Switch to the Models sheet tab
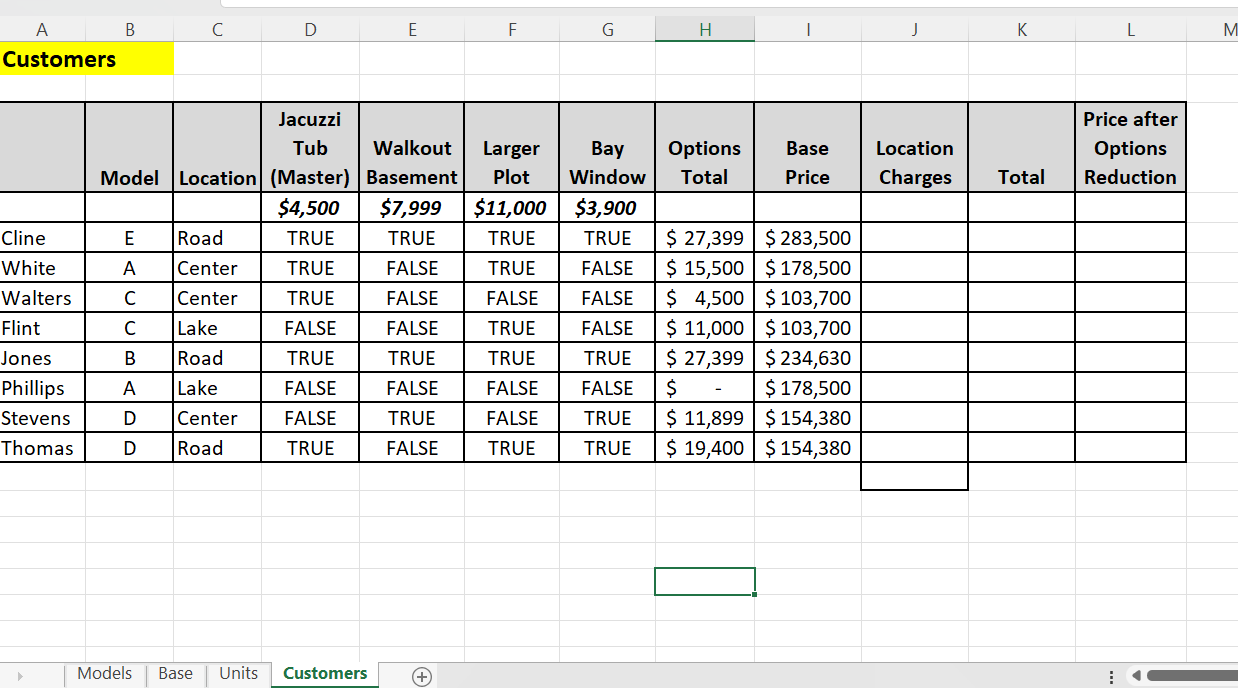 click(104, 674)
